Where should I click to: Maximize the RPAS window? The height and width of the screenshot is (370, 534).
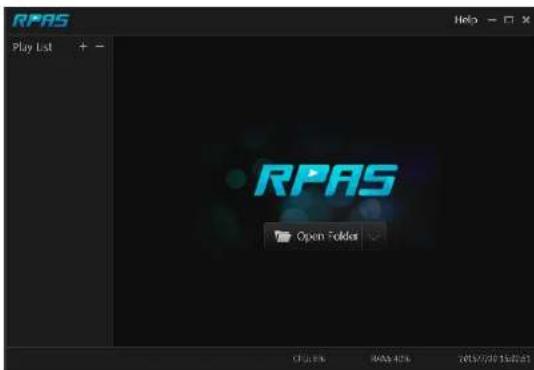pos(508,20)
